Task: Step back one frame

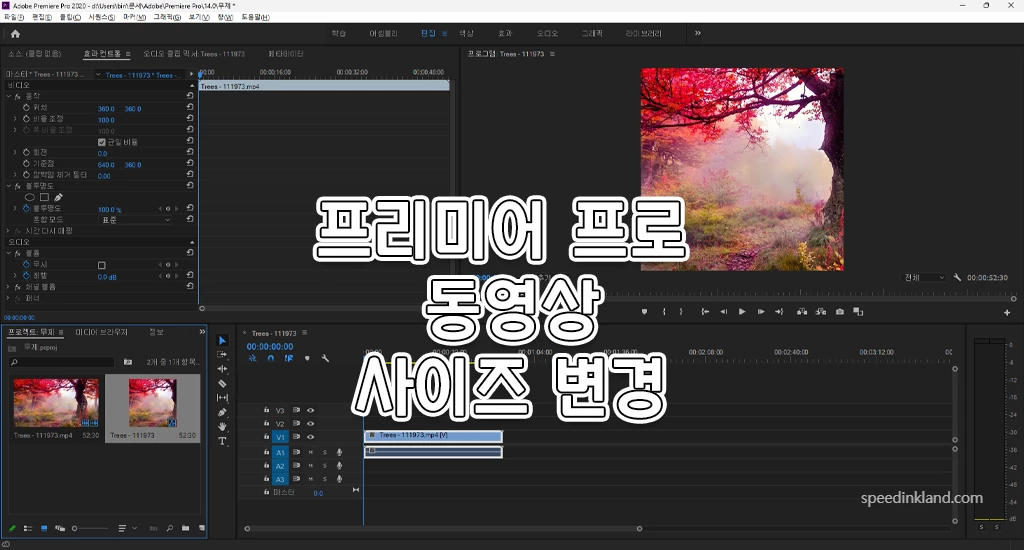Action: click(x=724, y=312)
